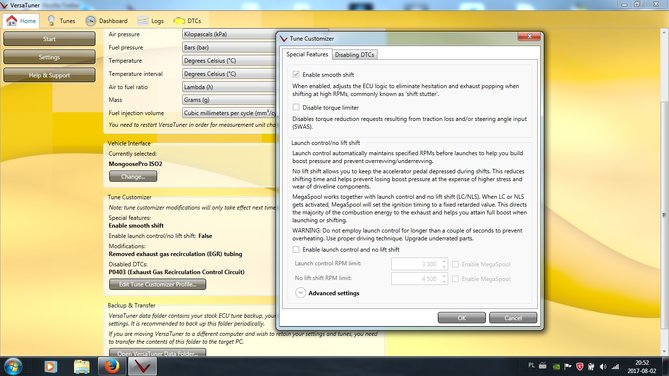
Task: Open media player from taskbar
Action: click(51, 367)
